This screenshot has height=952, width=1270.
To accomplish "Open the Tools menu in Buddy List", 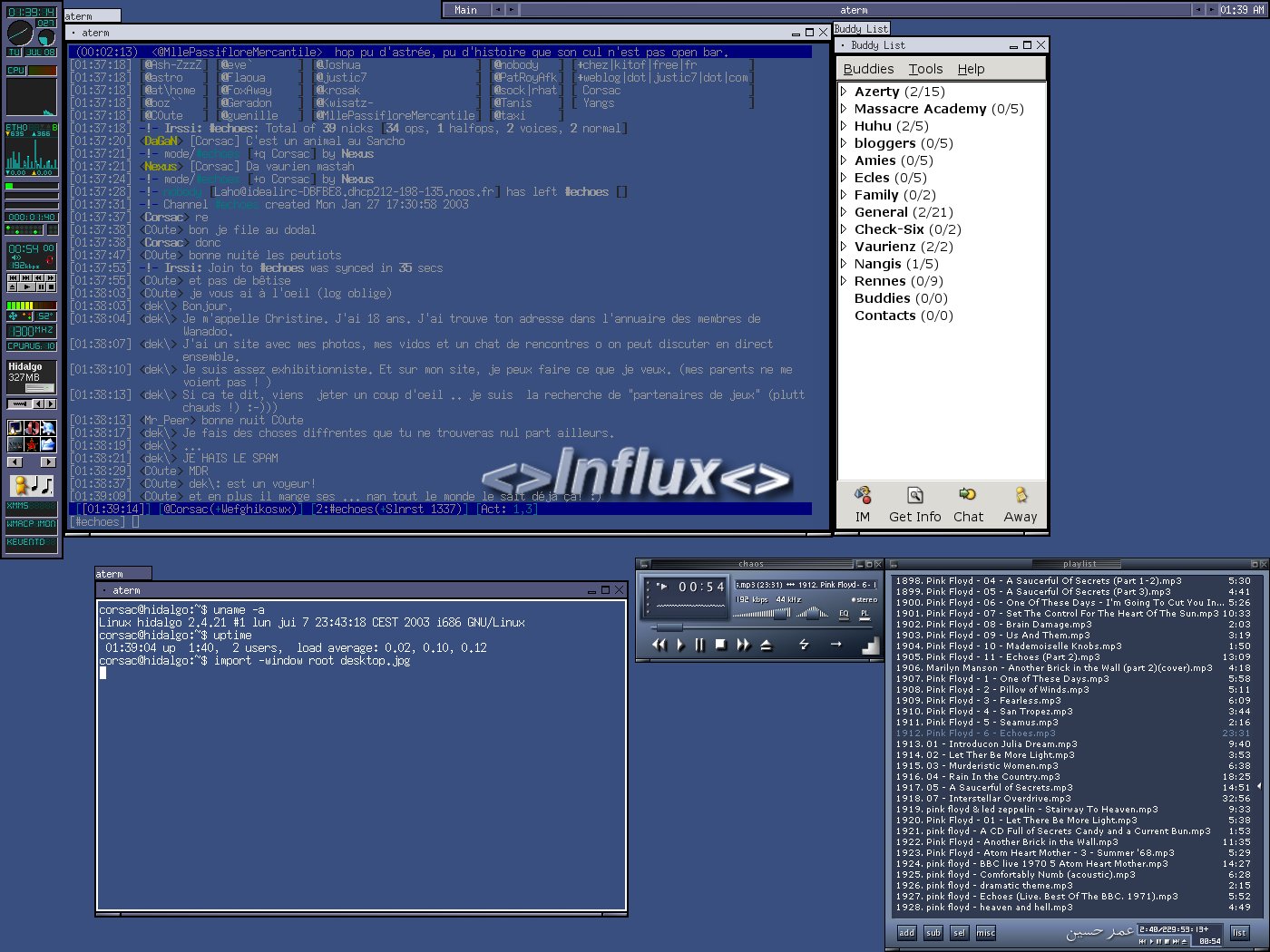I will coord(925,69).
